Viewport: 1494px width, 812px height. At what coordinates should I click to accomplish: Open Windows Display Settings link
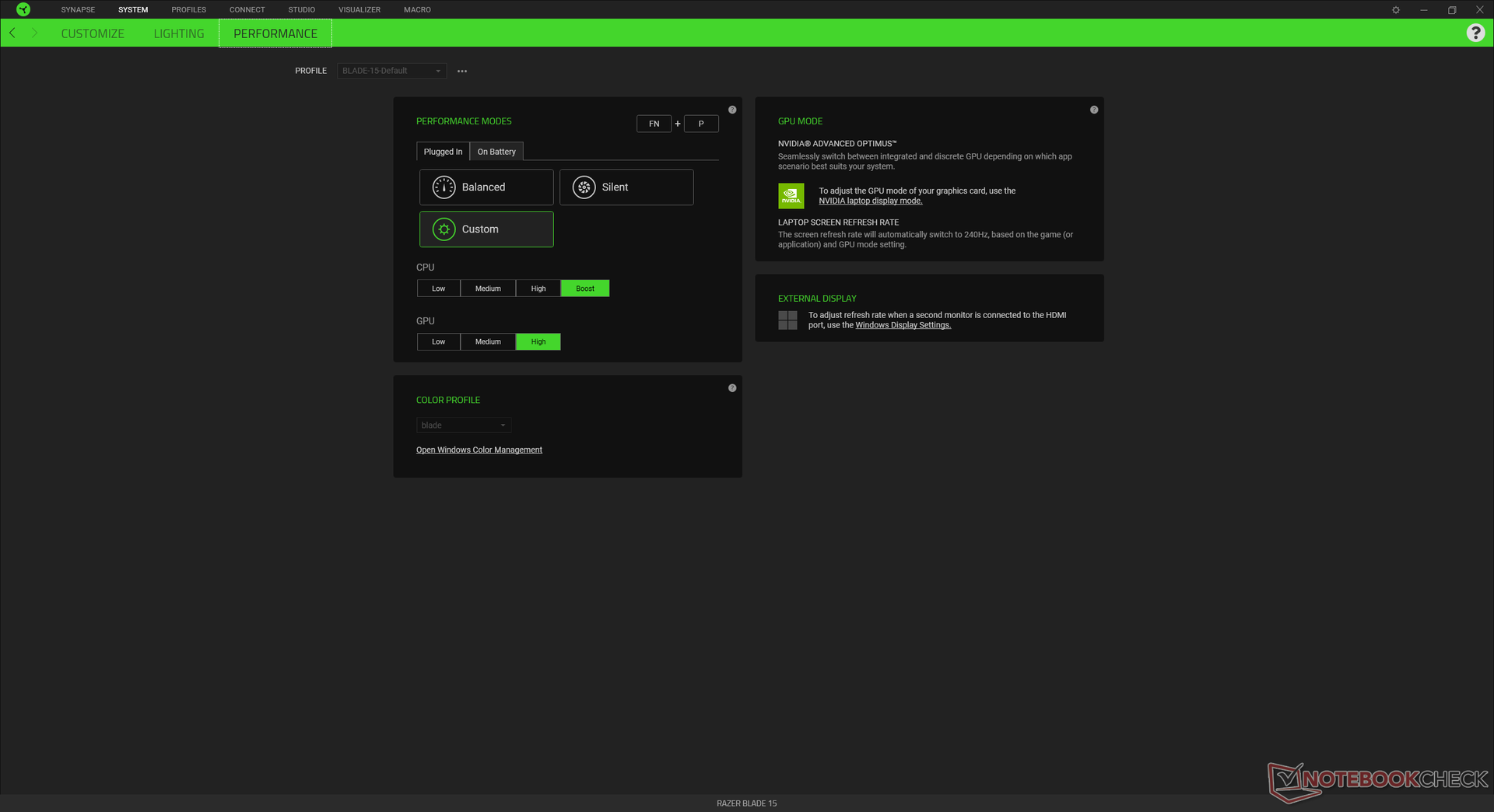pos(903,325)
